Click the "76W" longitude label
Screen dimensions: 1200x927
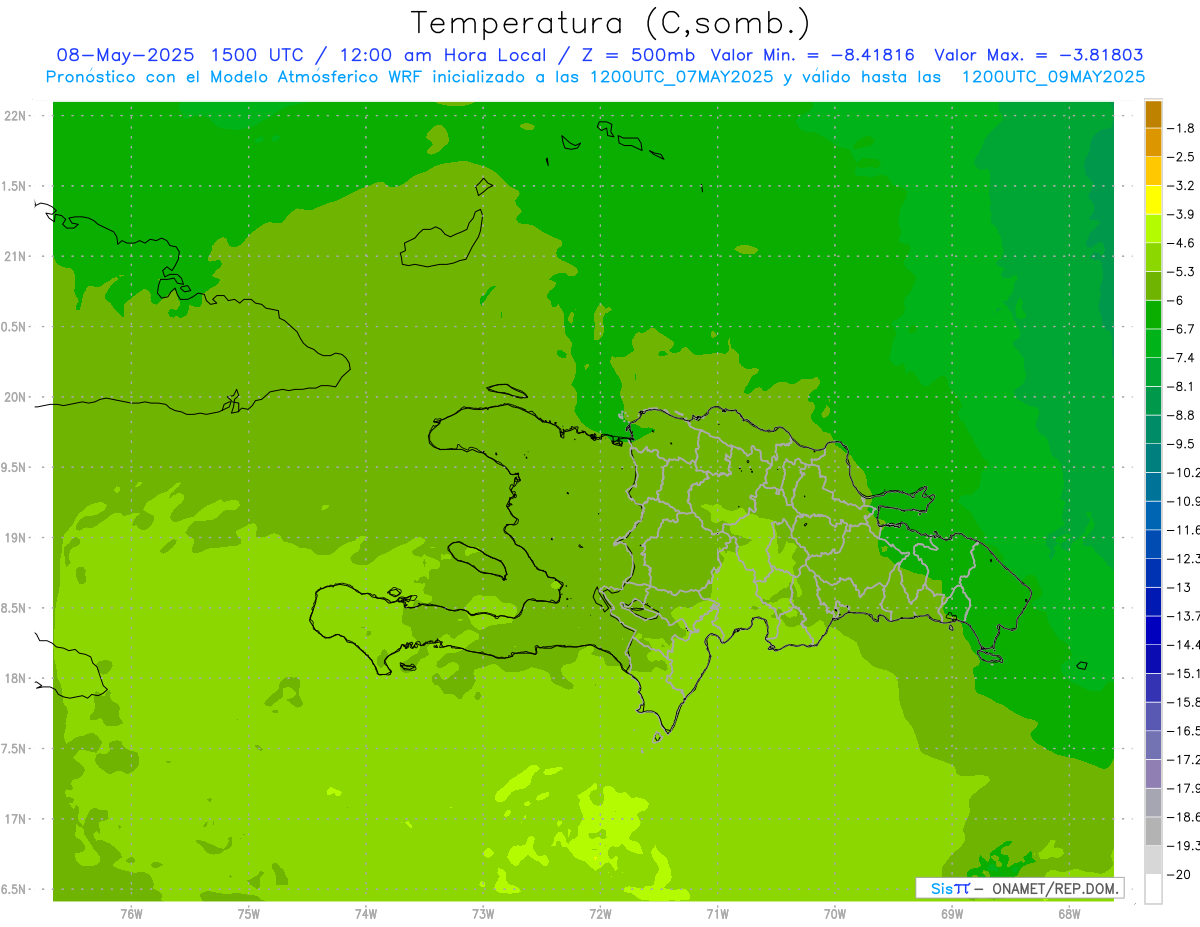(x=131, y=914)
